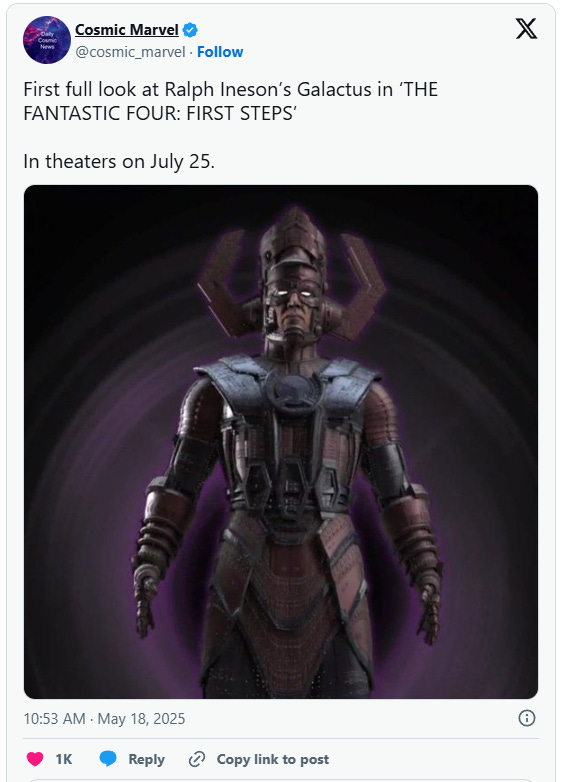Click the tweet's first line about Ralph Ineson
The image size is (562, 782).
pyautogui.click(x=230, y=90)
